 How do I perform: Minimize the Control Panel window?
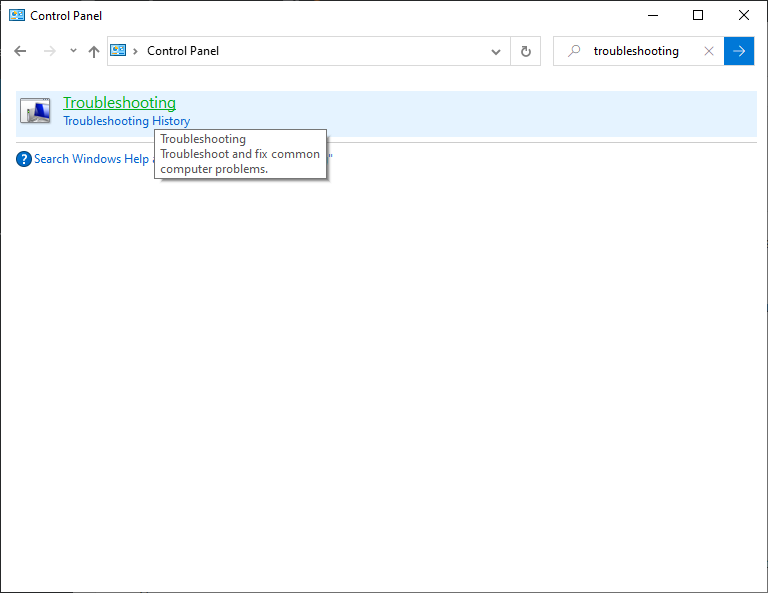(x=653, y=15)
